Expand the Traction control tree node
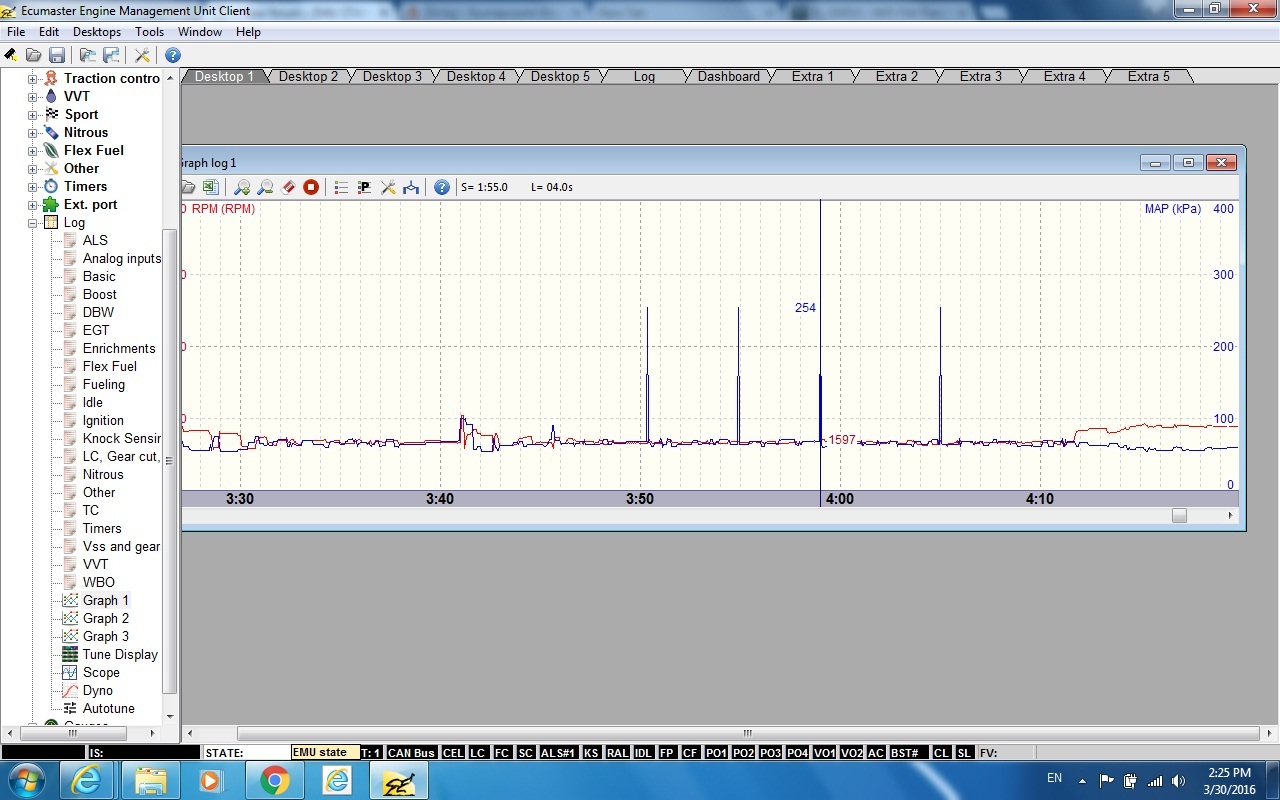Image resolution: width=1280 pixels, height=800 pixels. (32, 78)
